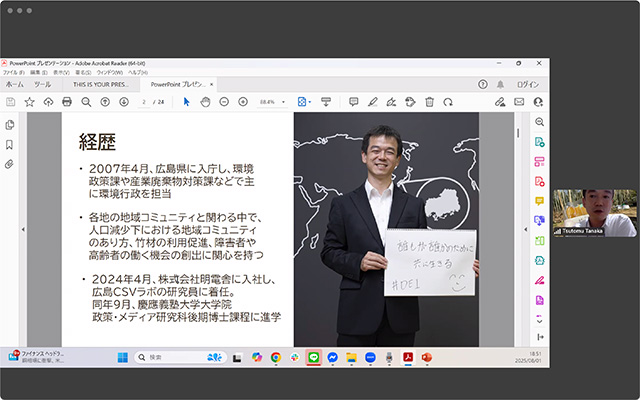Activate the selection arrow tool
Viewport: 640px width, 400px height.
click(187, 102)
